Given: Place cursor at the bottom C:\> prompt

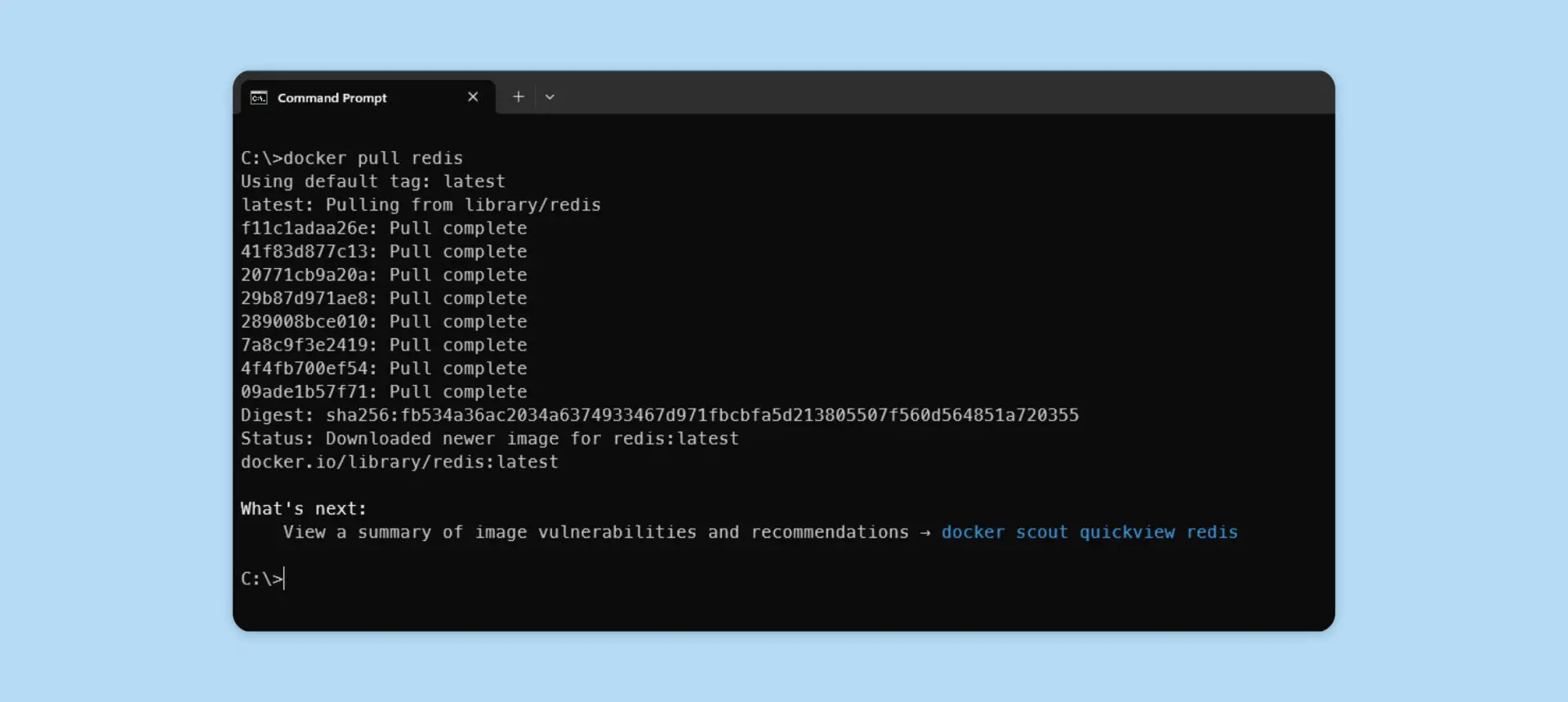Looking at the screenshot, I should [x=262, y=579].
